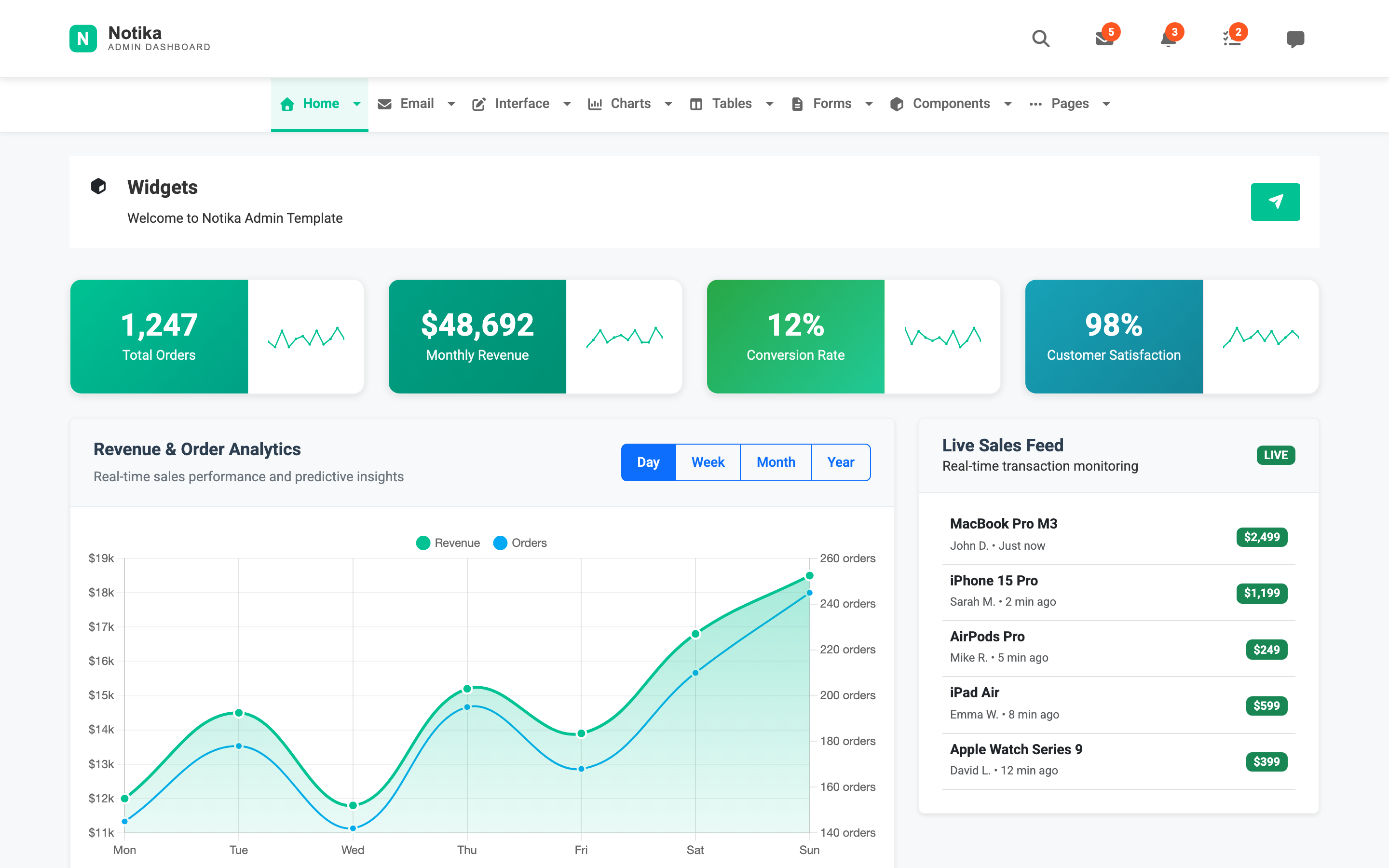Click the Interface edit pencil icon

tap(479, 104)
